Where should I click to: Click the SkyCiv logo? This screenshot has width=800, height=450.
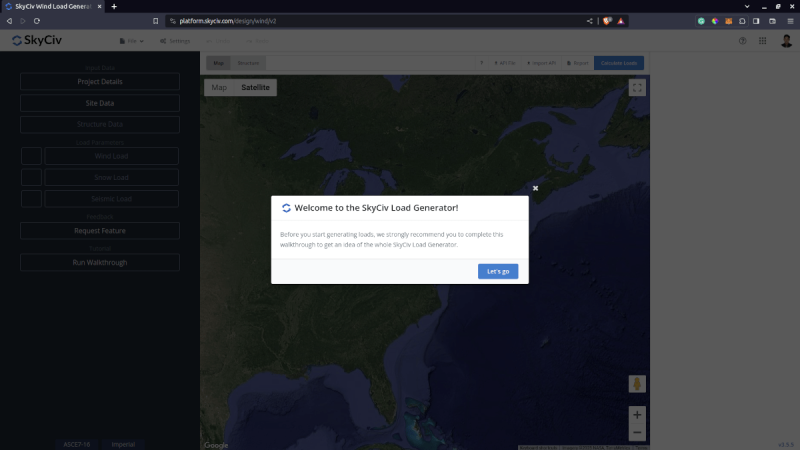pyautogui.click(x=37, y=41)
